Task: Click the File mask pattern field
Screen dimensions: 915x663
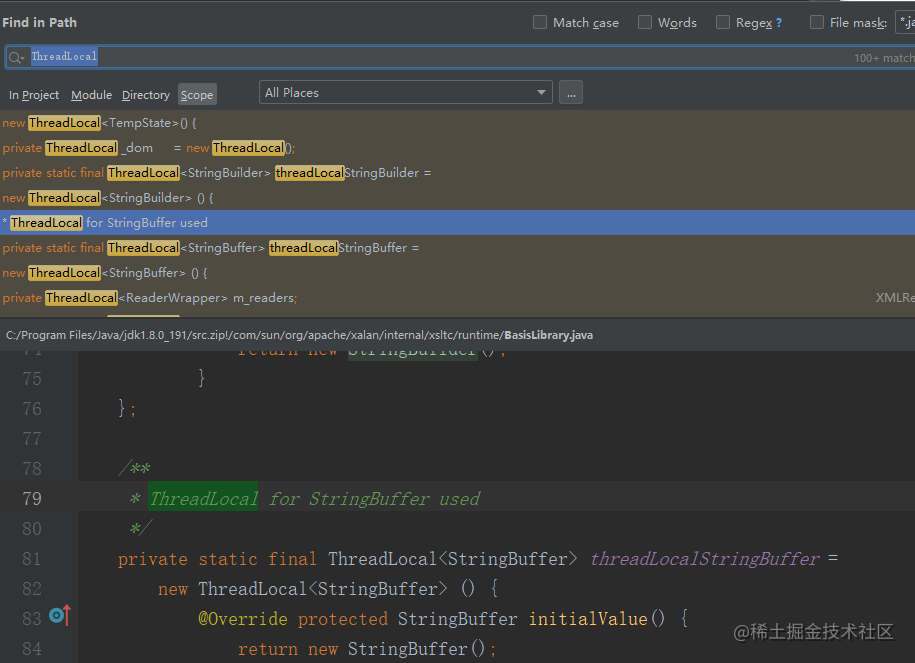Action: 906,23
